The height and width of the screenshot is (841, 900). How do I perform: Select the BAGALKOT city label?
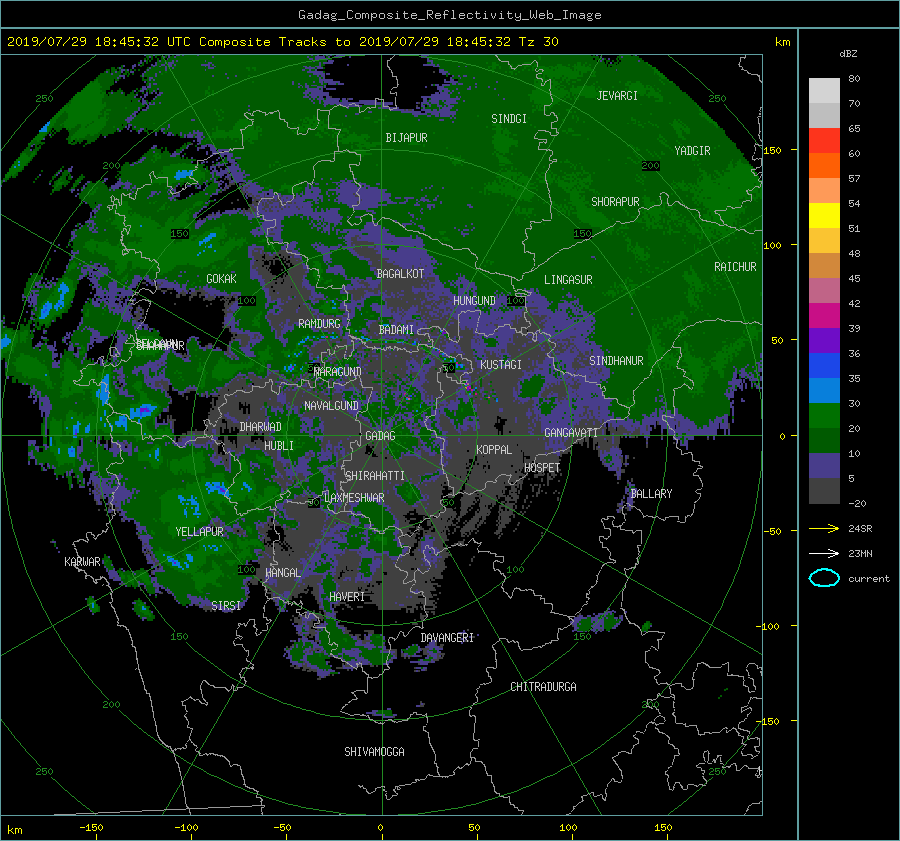[400, 274]
